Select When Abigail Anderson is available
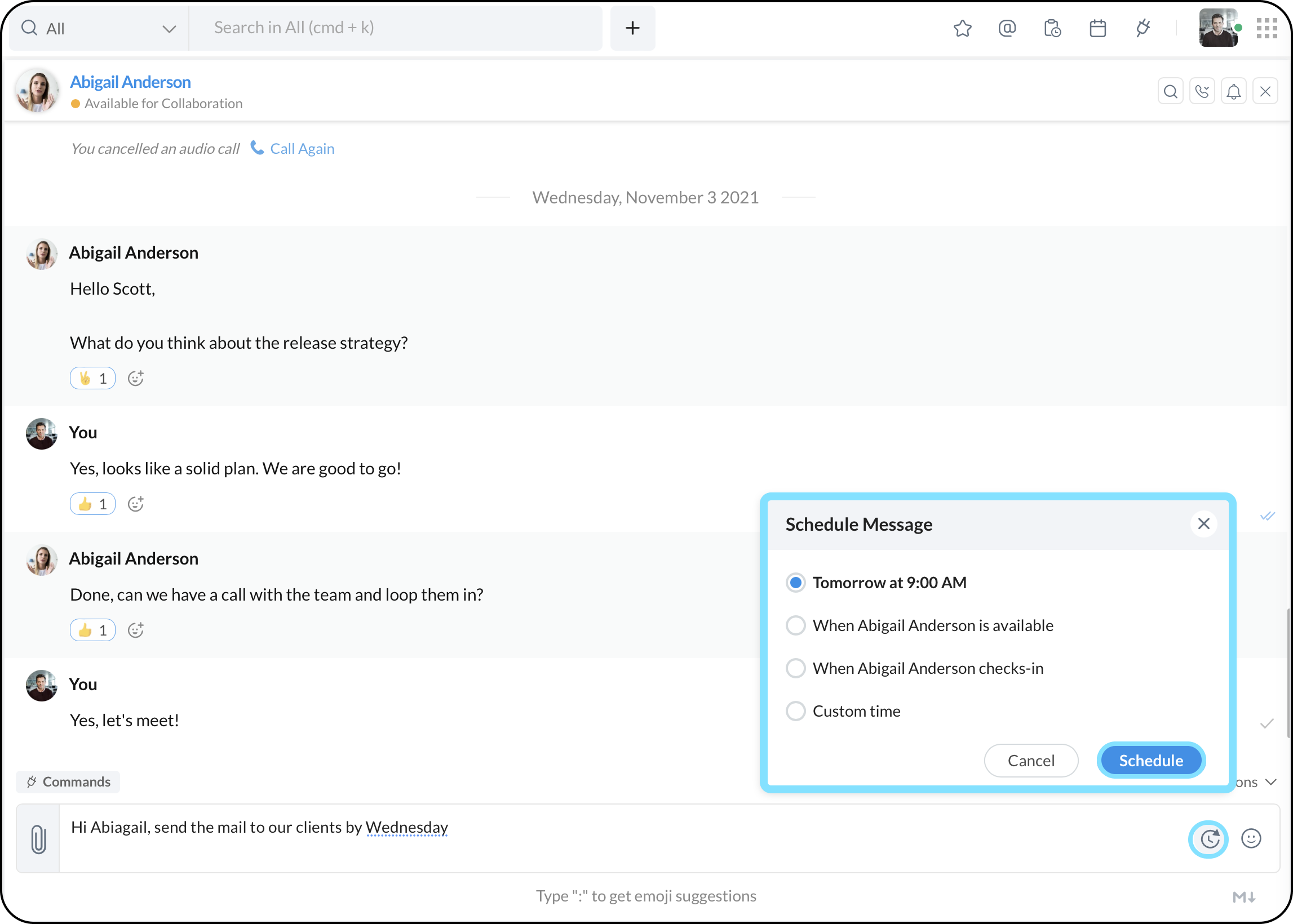 [x=796, y=625]
